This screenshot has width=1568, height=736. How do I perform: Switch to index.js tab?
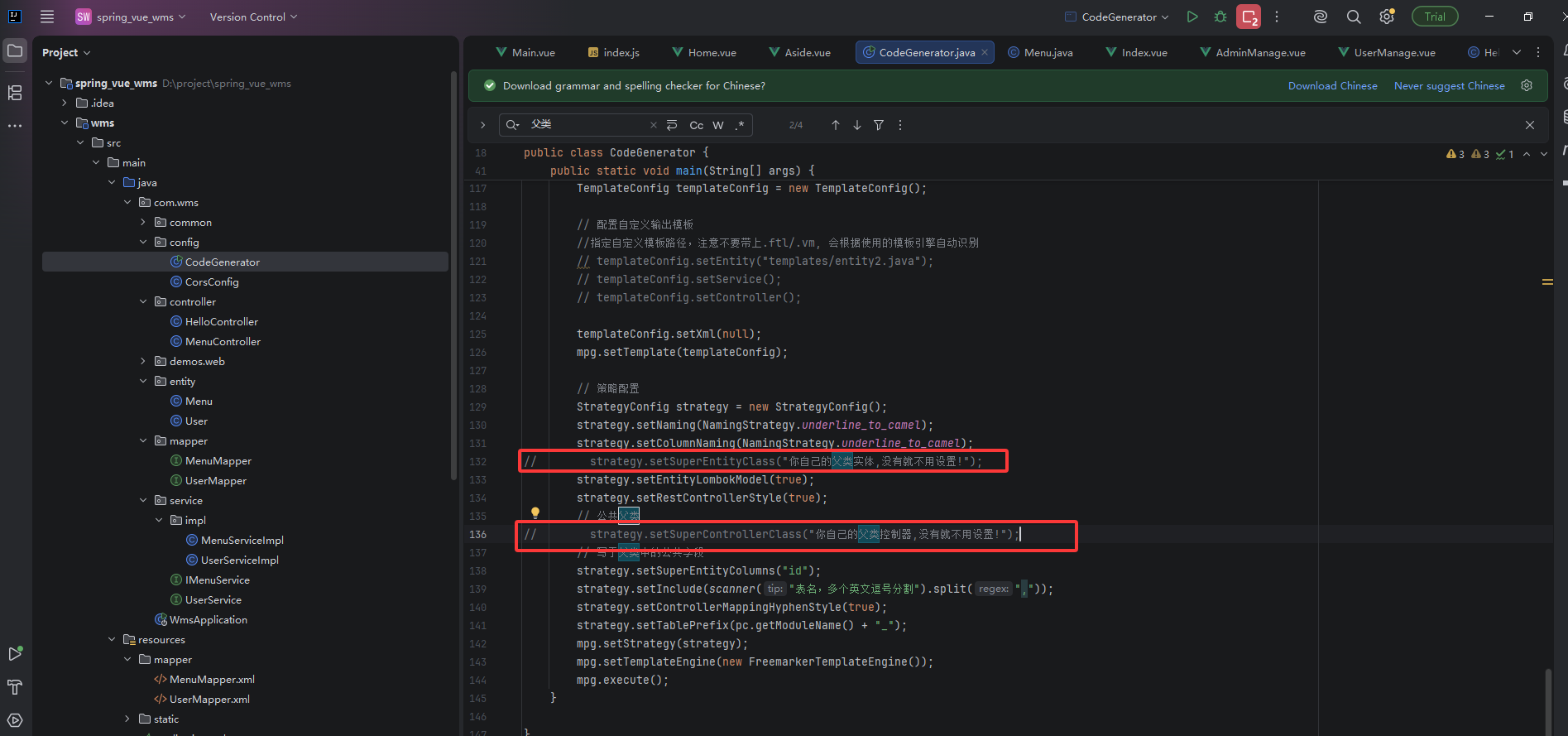pyautogui.click(x=613, y=52)
